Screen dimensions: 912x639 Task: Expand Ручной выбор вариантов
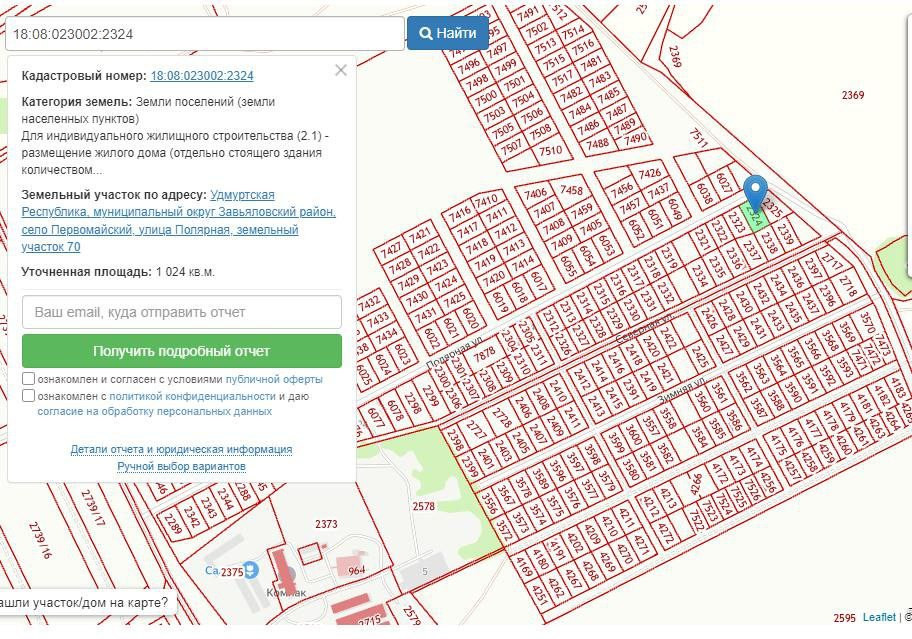(x=181, y=466)
